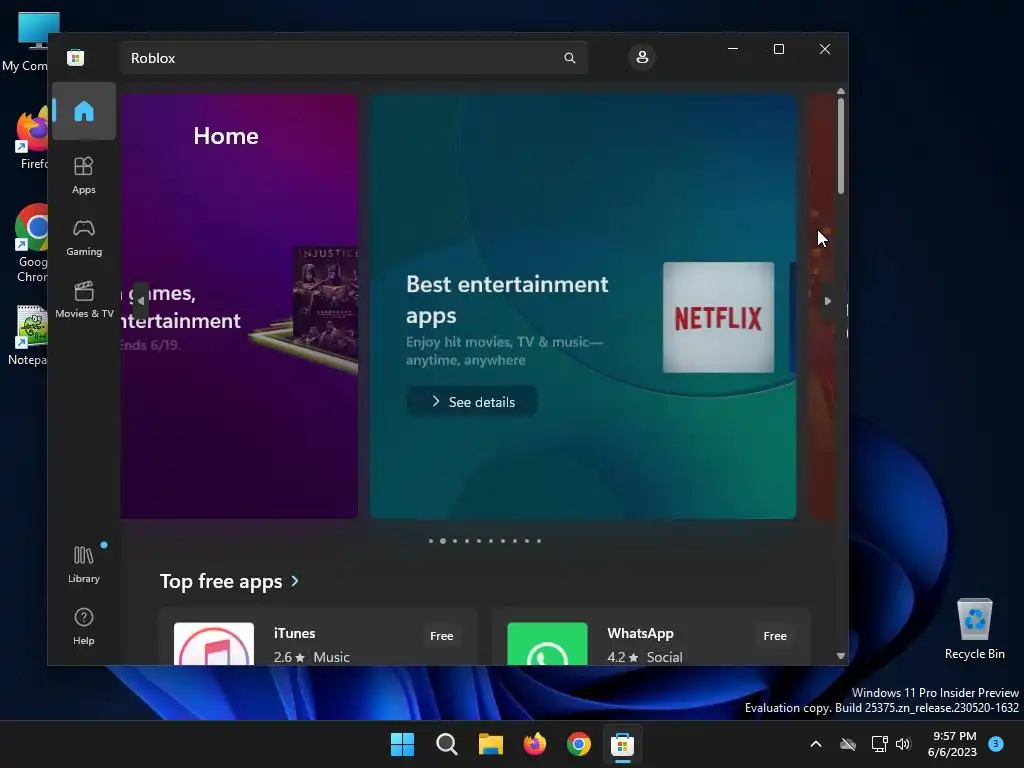Click scrollbar up arrow in Store
Viewport: 1024px width, 768px height.
840,91
